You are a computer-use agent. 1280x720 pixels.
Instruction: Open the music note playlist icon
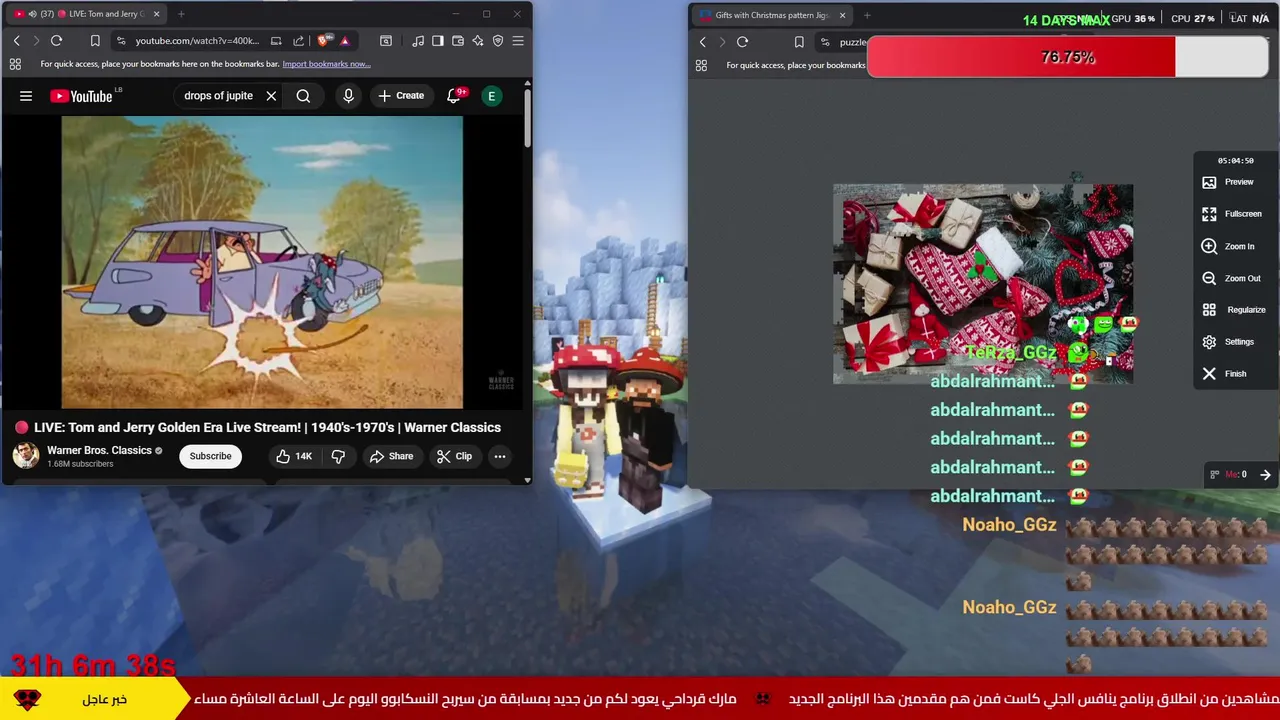(x=418, y=41)
